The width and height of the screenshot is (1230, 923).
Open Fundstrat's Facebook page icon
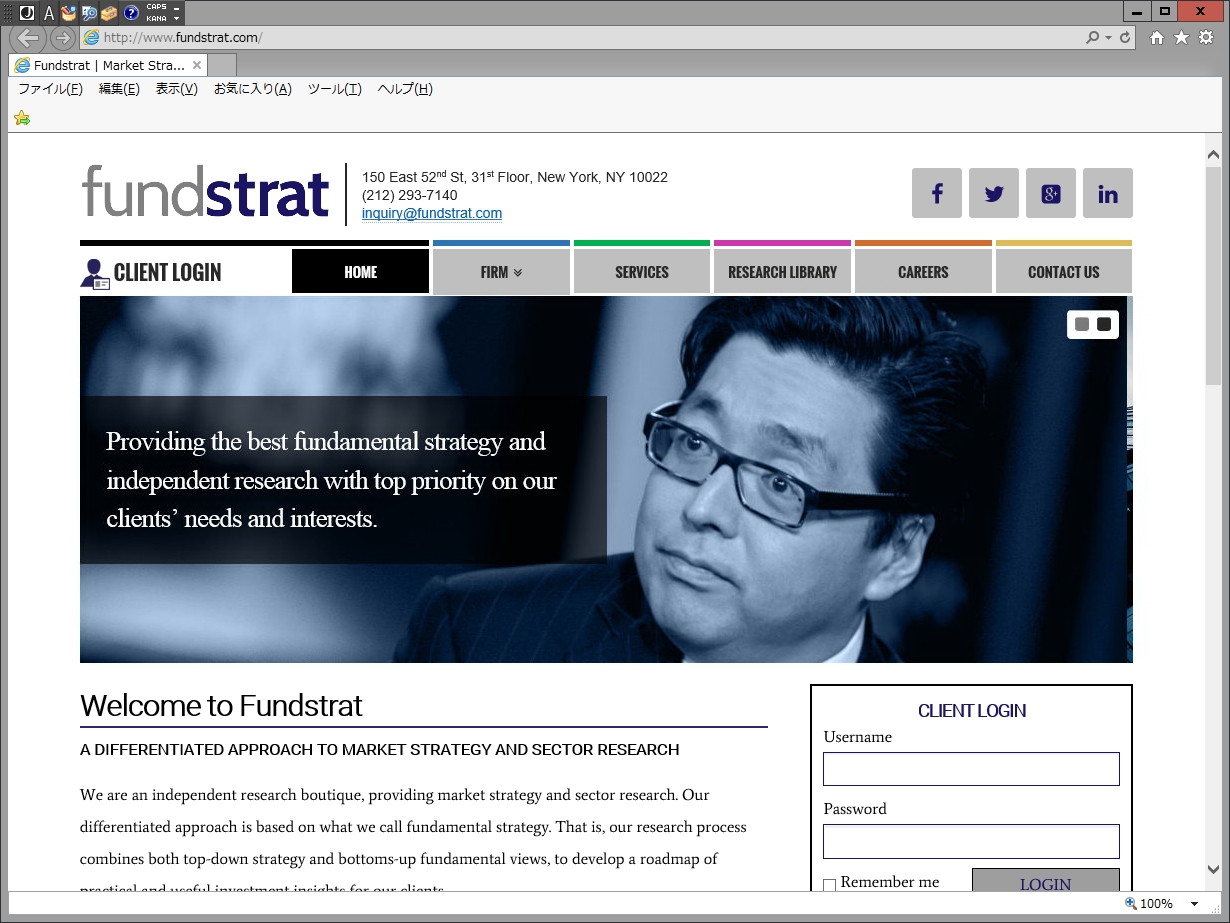[937, 193]
